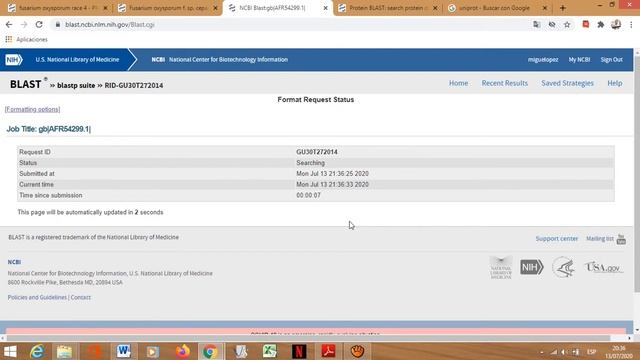Viewport: 640px width, 360px height.
Task: Sign Out of NCBI
Action: coord(611,60)
